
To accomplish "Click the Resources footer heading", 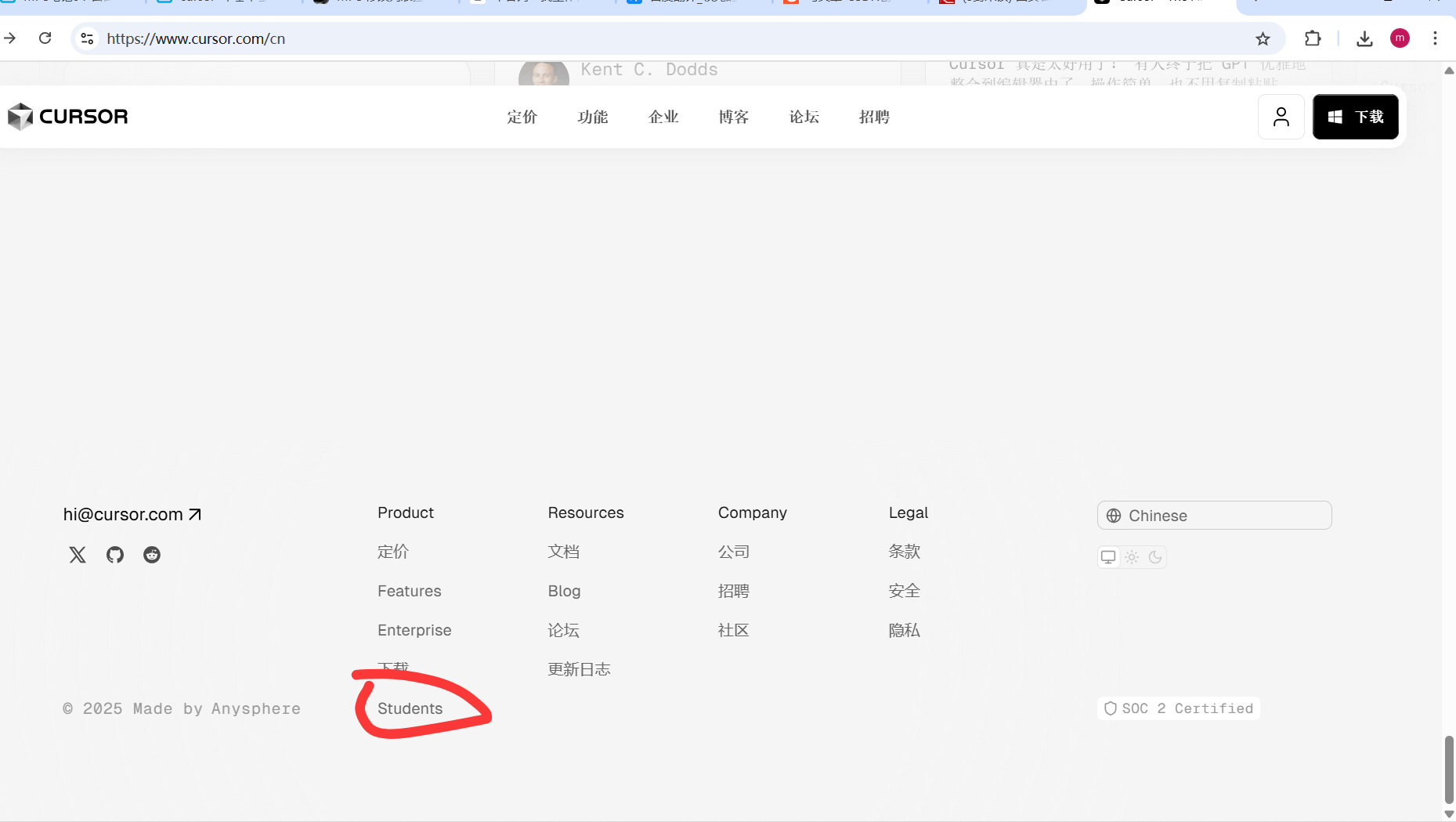I will pos(586,512).
